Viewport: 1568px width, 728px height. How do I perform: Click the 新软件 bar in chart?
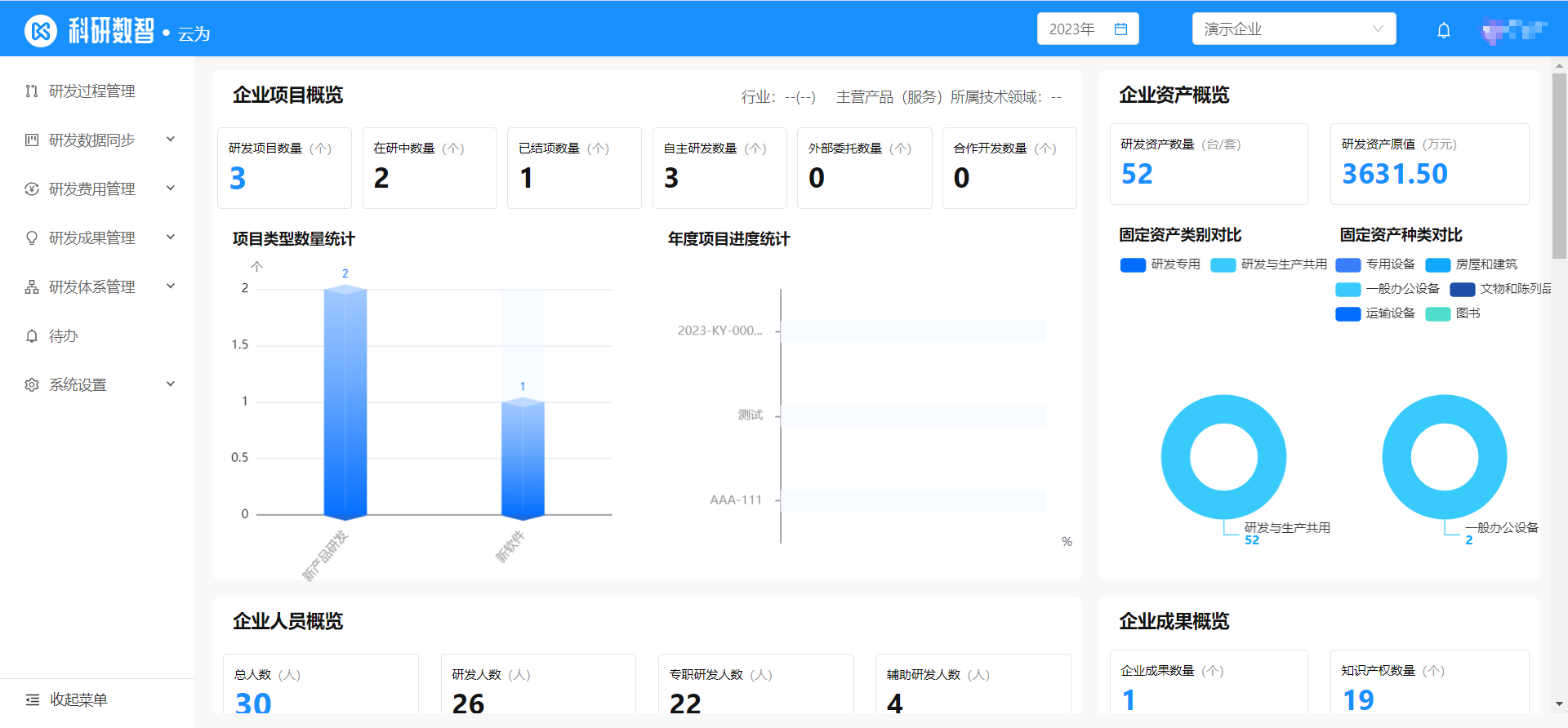click(523, 459)
